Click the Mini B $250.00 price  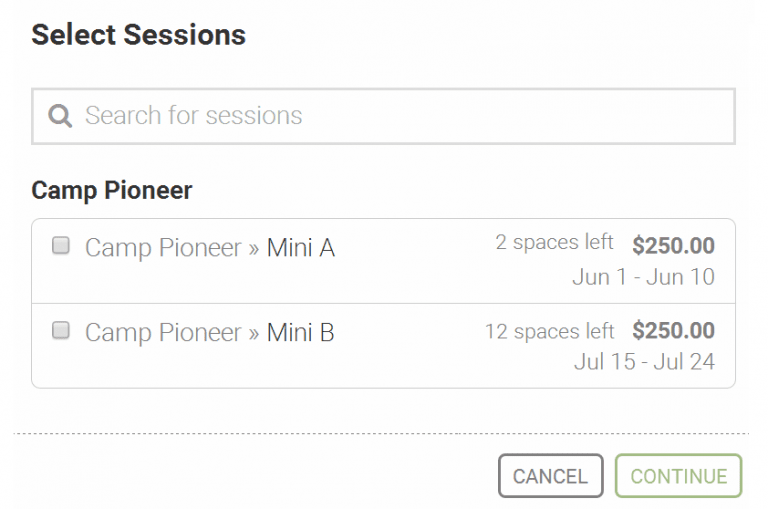click(673, 331)
